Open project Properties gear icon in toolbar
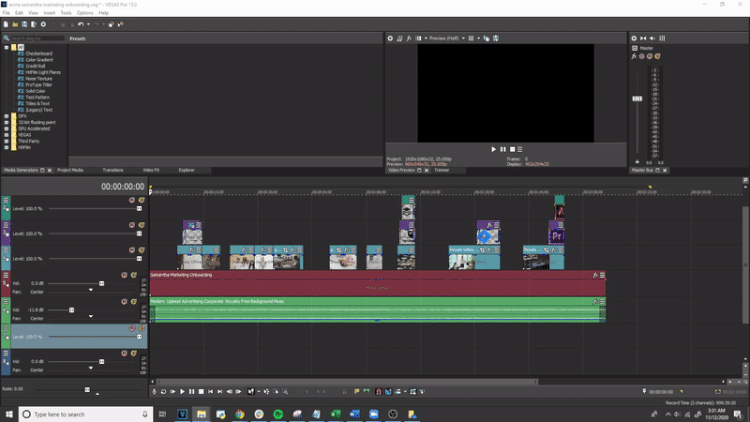The height and width of the screenshot is (422, 750). tap(43, 24)
